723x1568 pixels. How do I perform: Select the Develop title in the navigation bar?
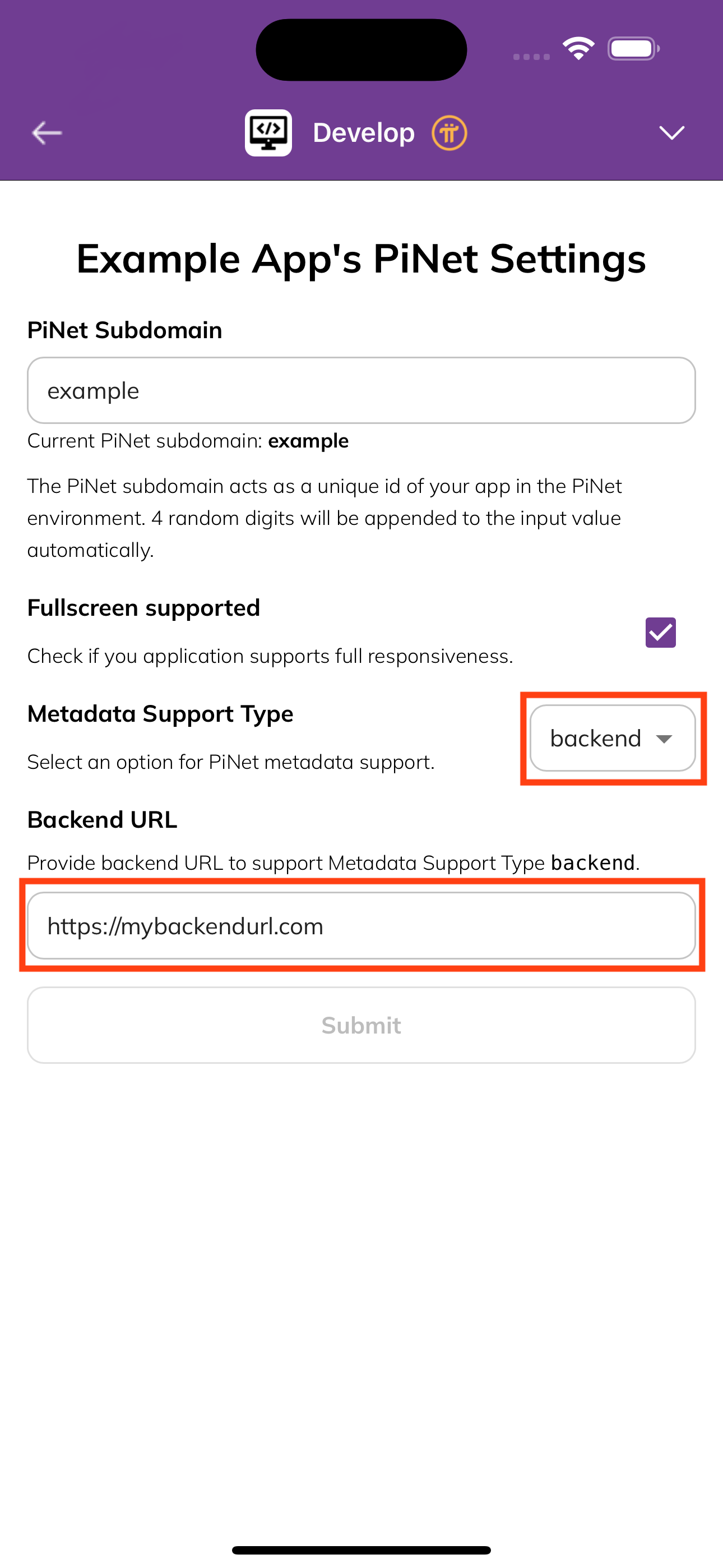point(364,132)
